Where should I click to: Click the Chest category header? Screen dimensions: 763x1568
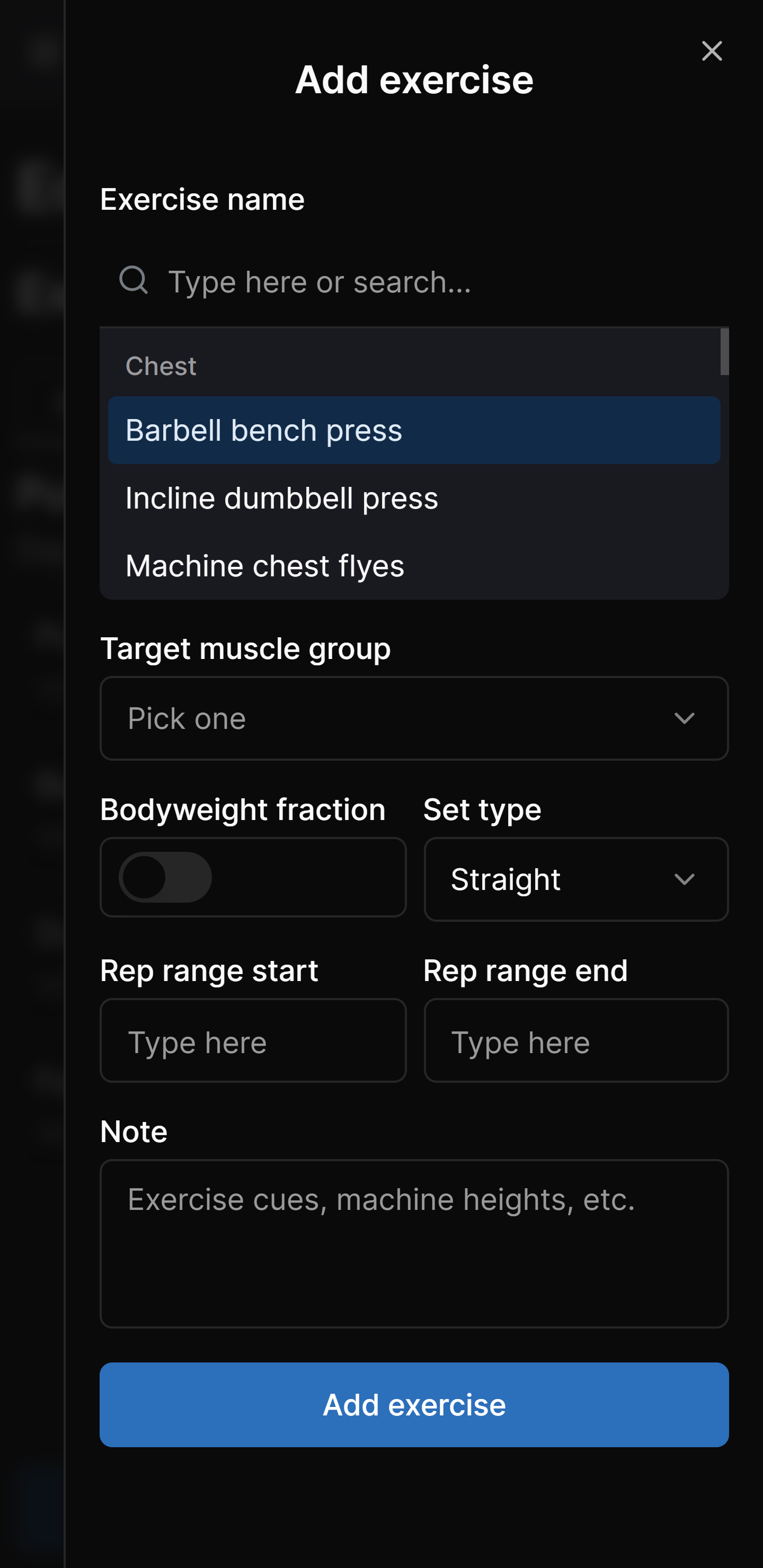161,366
